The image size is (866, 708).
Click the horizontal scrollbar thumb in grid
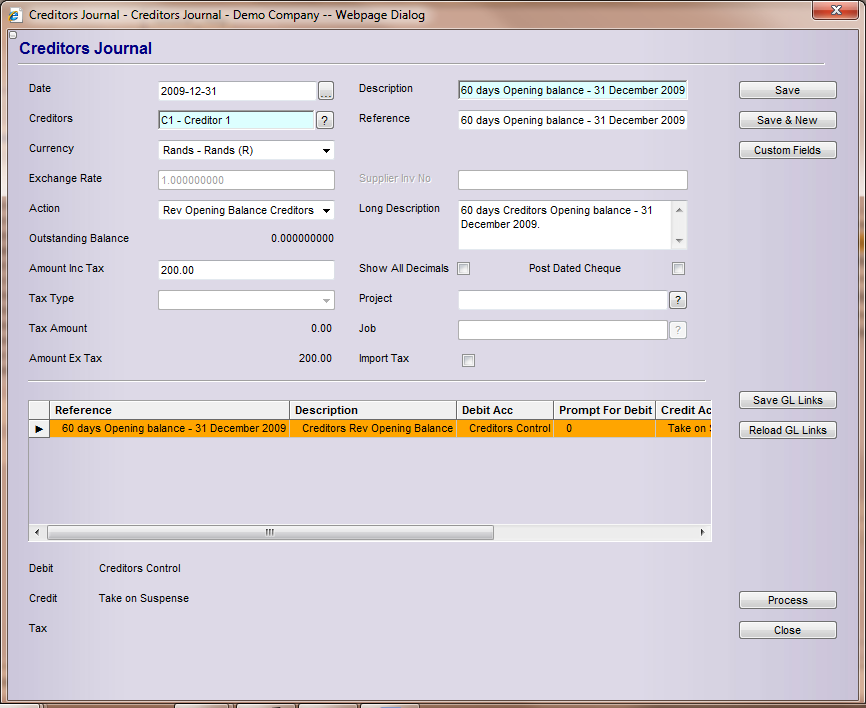270,533
